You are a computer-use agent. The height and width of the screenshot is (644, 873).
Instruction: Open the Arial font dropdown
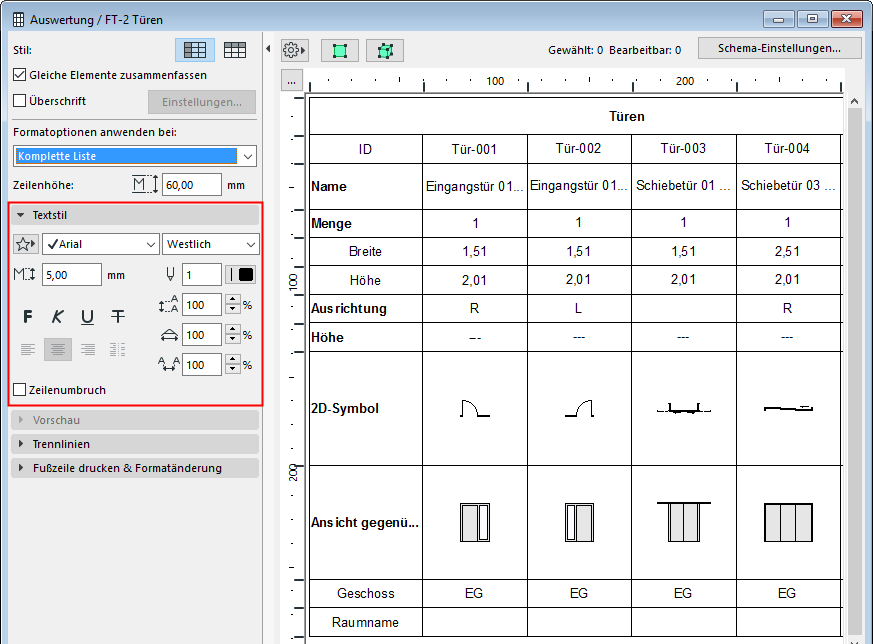pos(101,244)
